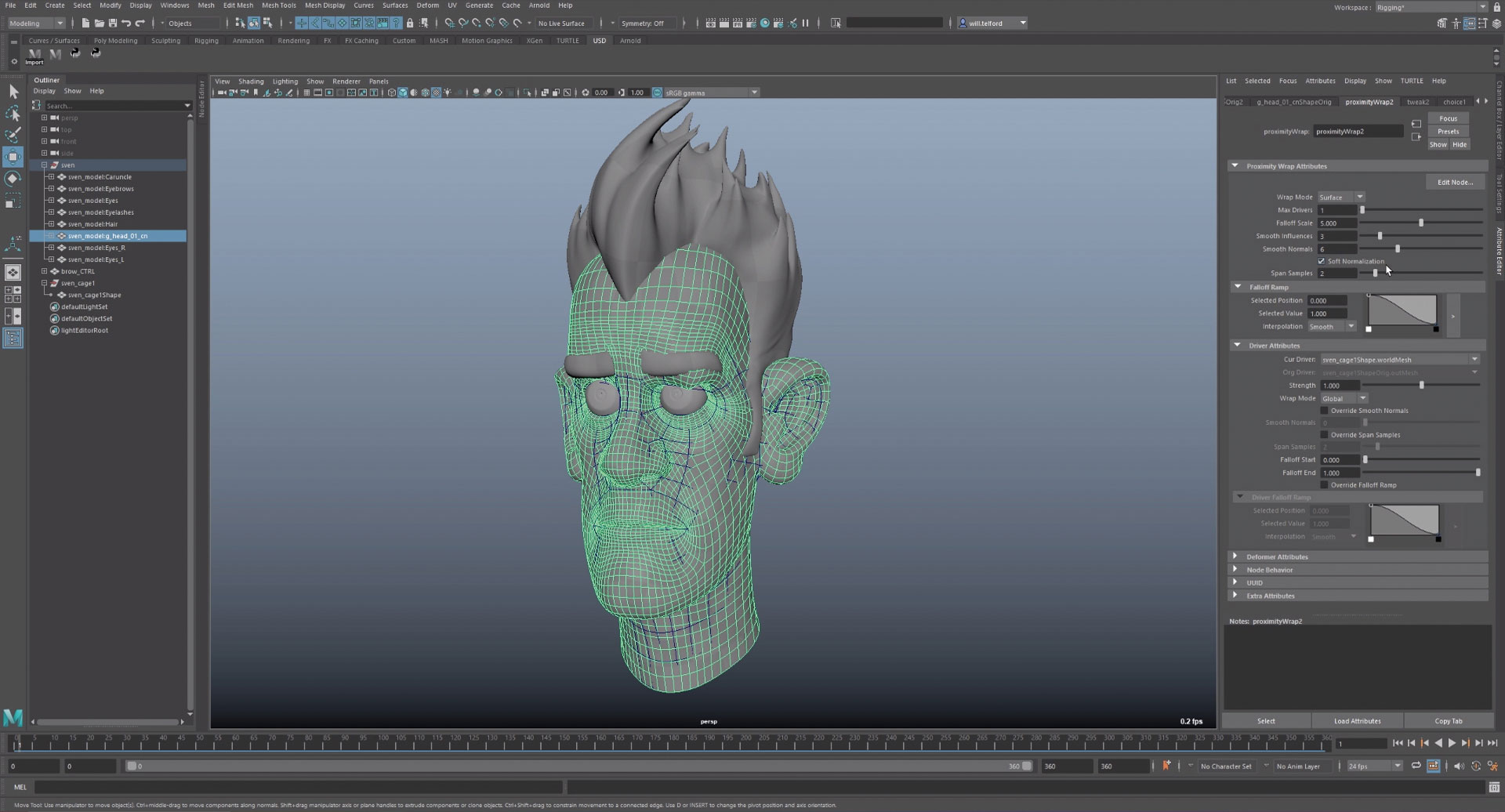
Task: Select the Paint Selection Tool
Action: 13,135
